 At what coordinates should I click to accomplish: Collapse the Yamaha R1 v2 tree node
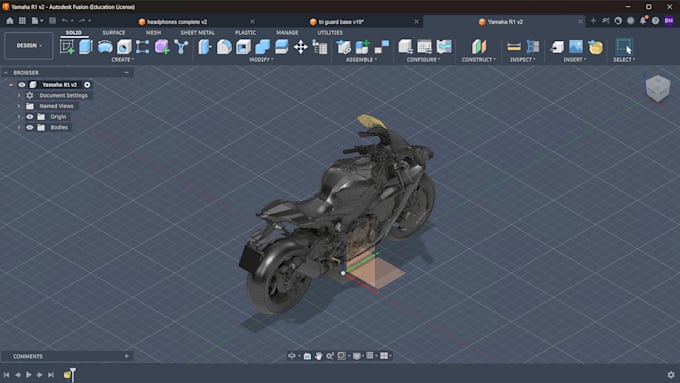pyautogui.click(x=11, y=85)
